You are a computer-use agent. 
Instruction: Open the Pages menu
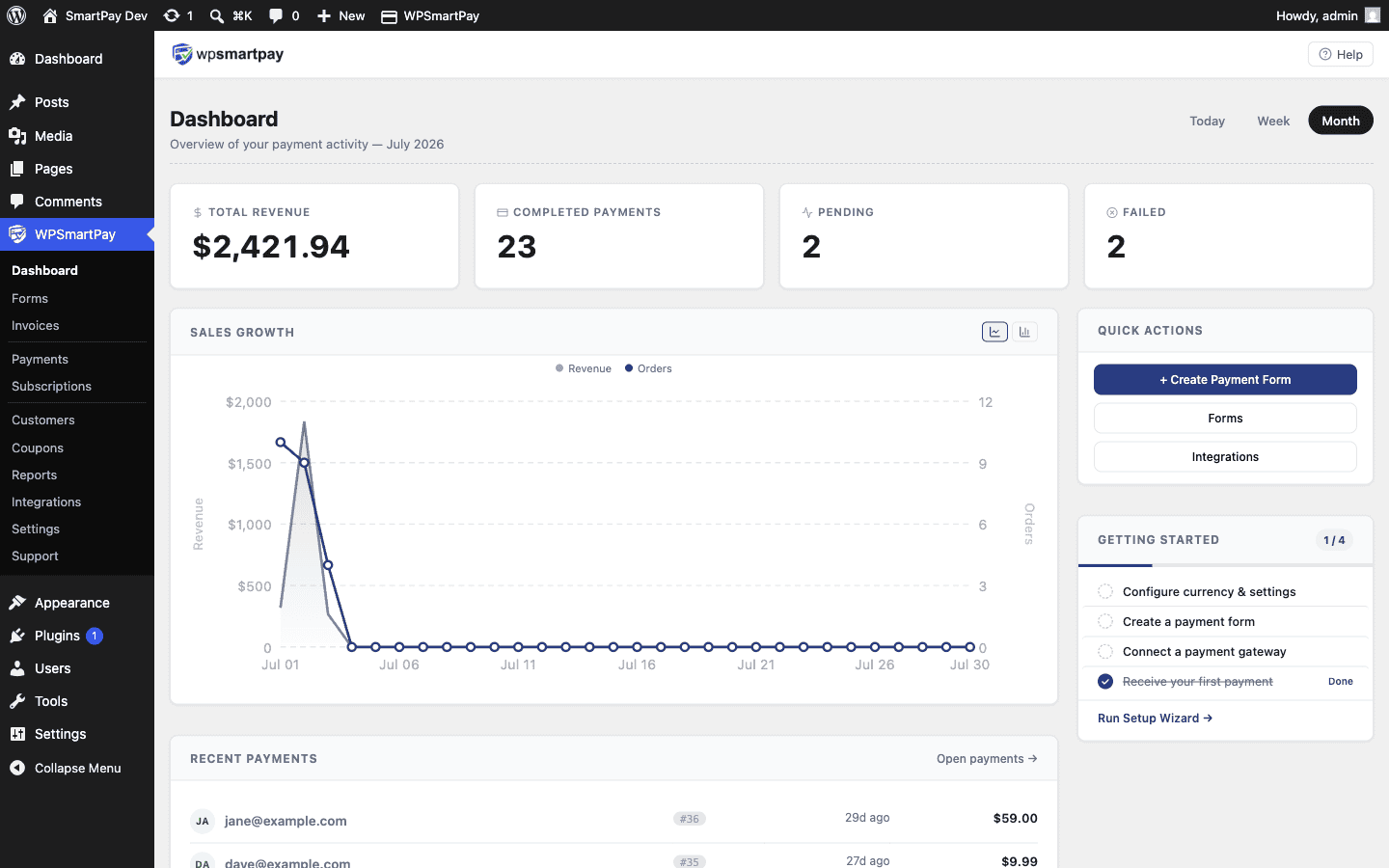77,169
